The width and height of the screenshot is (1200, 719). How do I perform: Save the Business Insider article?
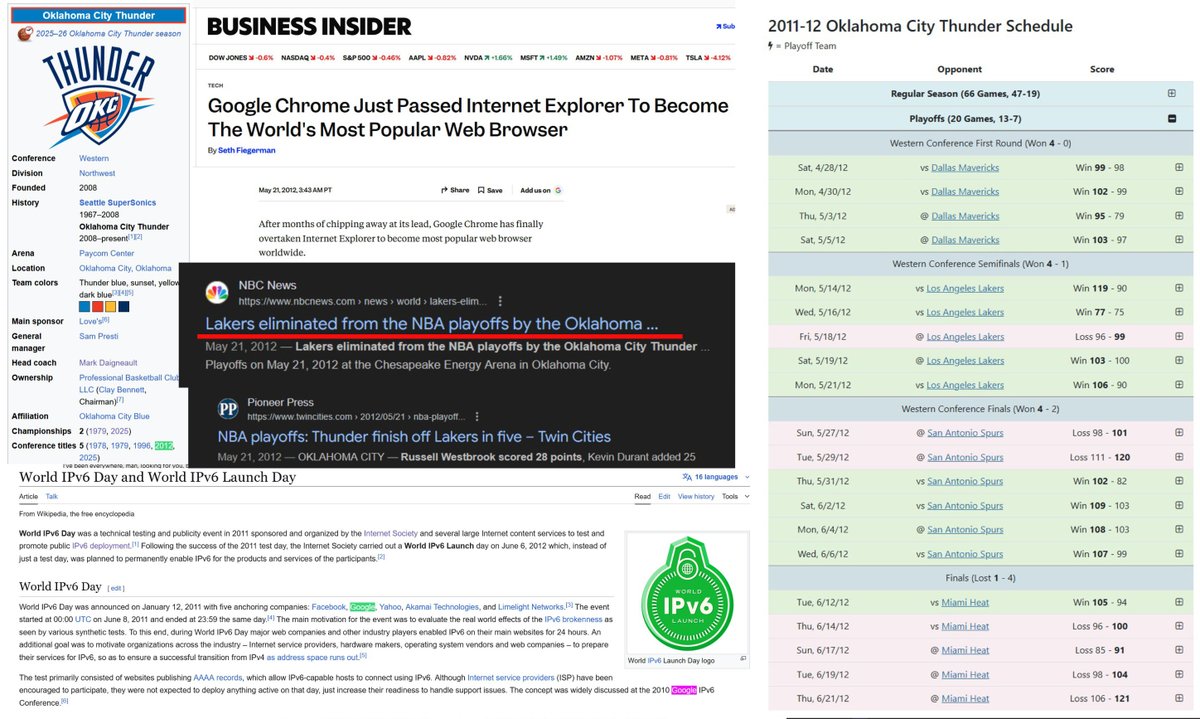[x=490, y=190]
